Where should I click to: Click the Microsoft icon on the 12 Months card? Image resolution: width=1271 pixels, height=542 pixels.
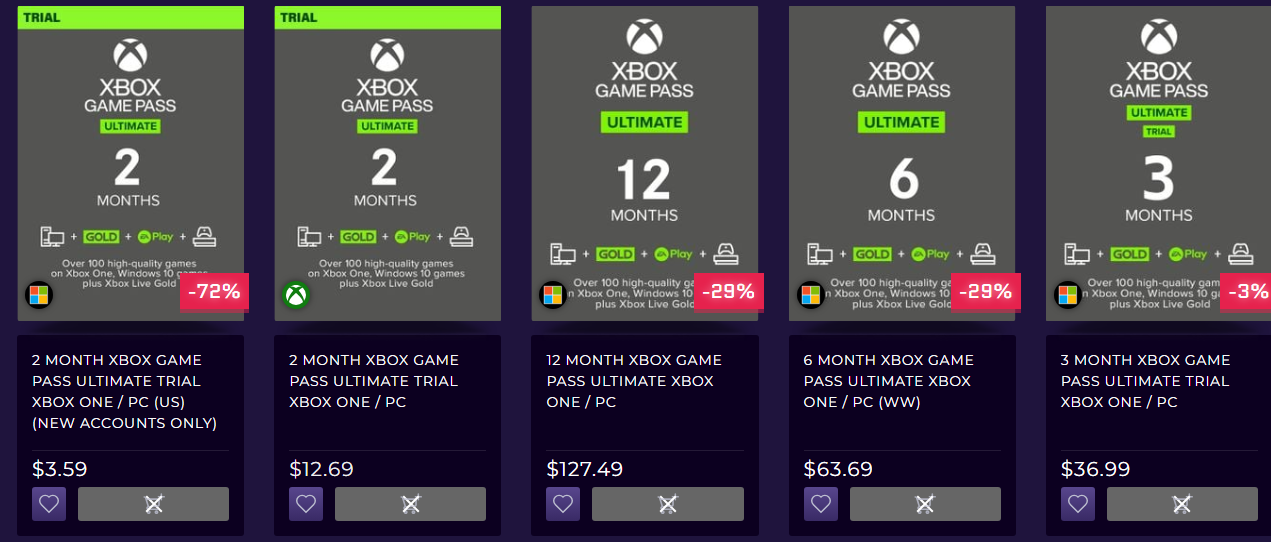click(553, 295)
